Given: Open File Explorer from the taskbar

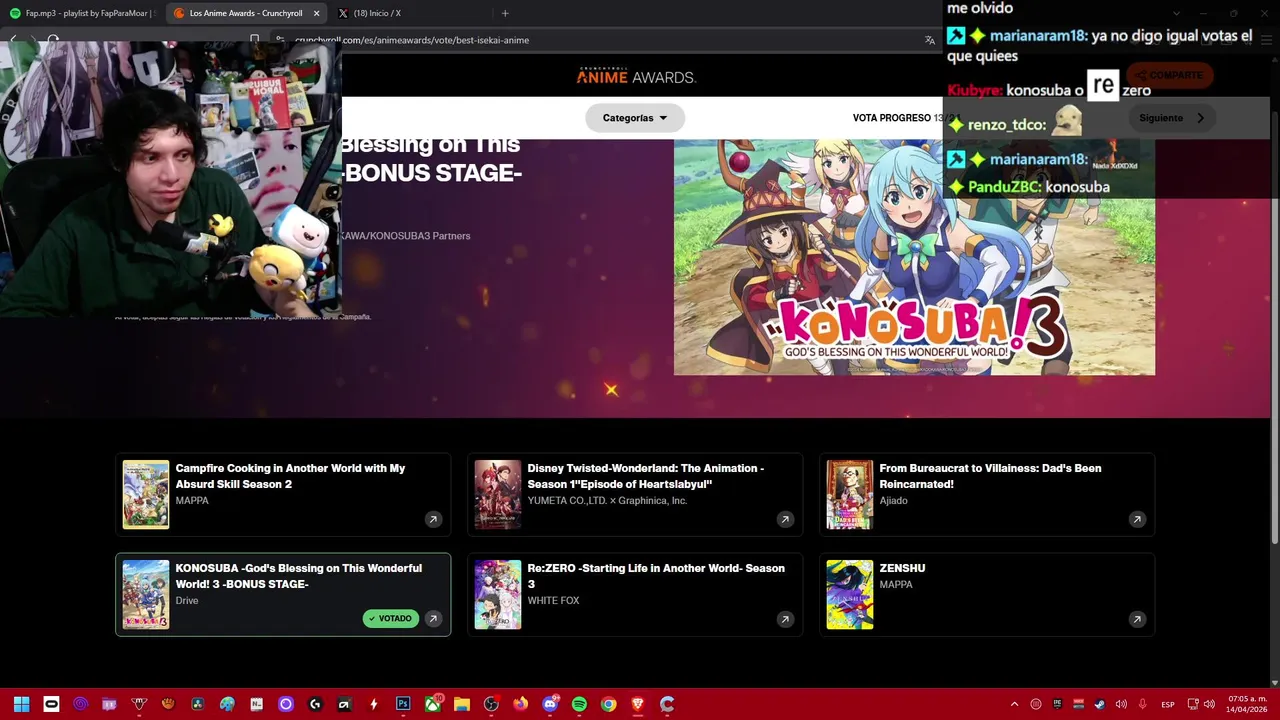Looking at the screenshot, I should pos(461,704).
